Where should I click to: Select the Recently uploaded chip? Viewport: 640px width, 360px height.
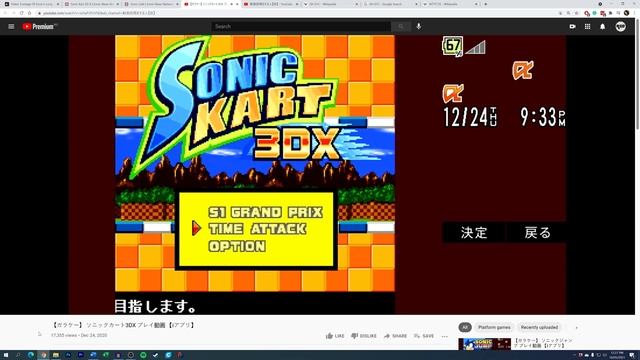pos(539,327)
